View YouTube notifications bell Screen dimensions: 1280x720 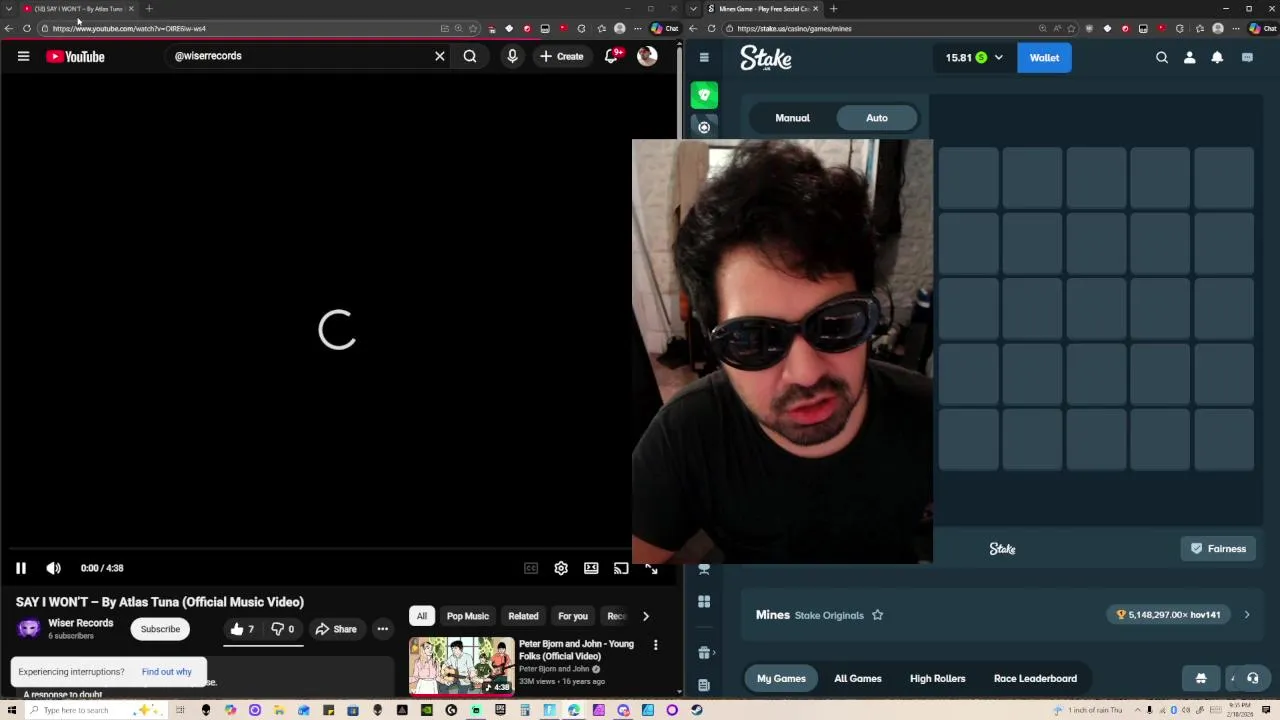coord(611,56)
